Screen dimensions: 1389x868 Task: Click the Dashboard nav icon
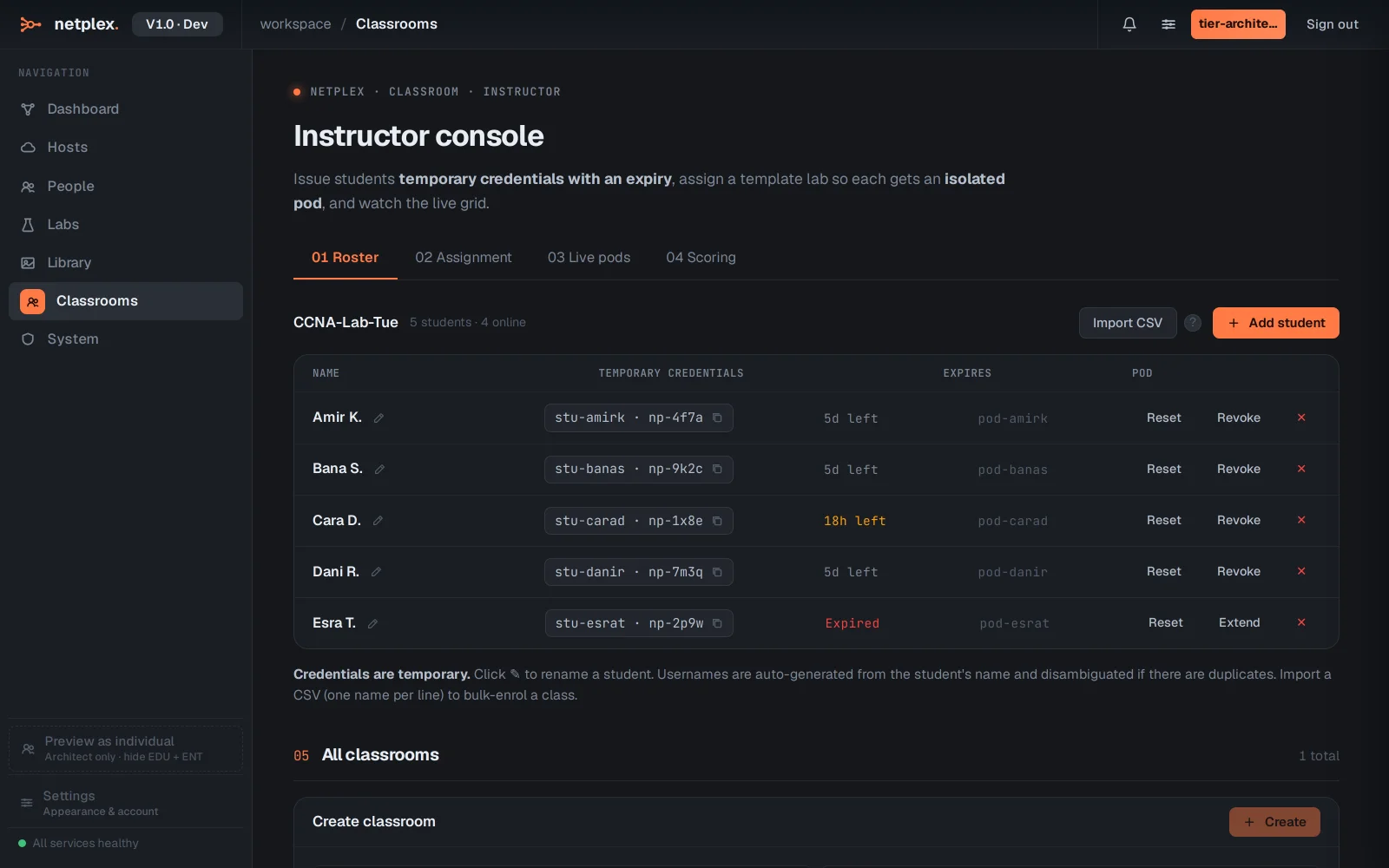[x=28, y=109]
